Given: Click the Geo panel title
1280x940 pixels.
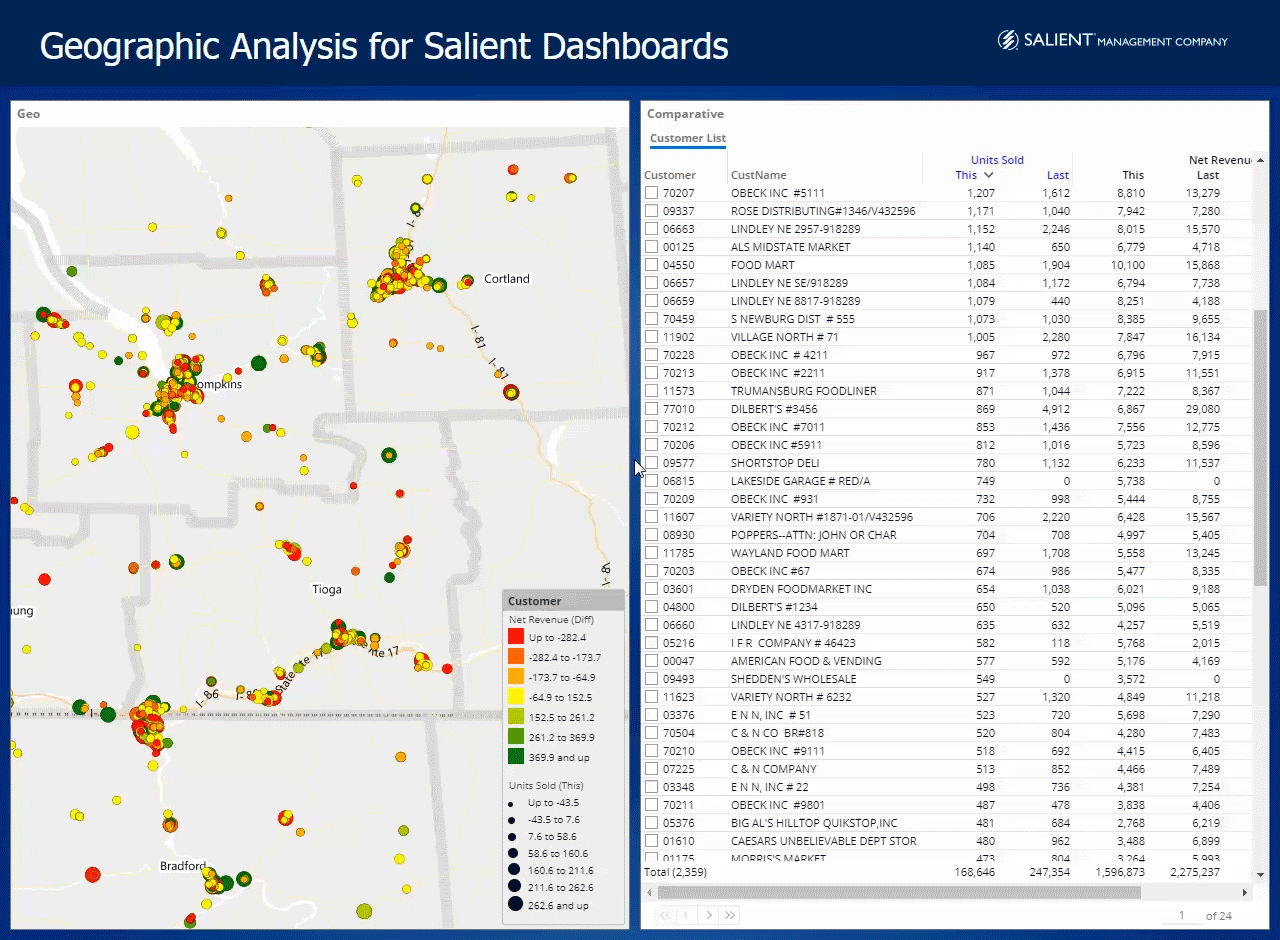Looking at the screenshot, I should [29, 114].
